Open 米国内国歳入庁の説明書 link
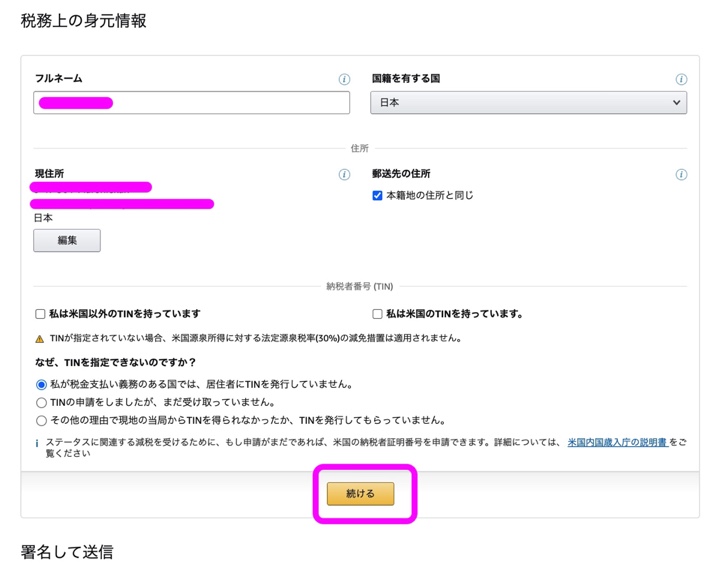 tap(617, 442)
